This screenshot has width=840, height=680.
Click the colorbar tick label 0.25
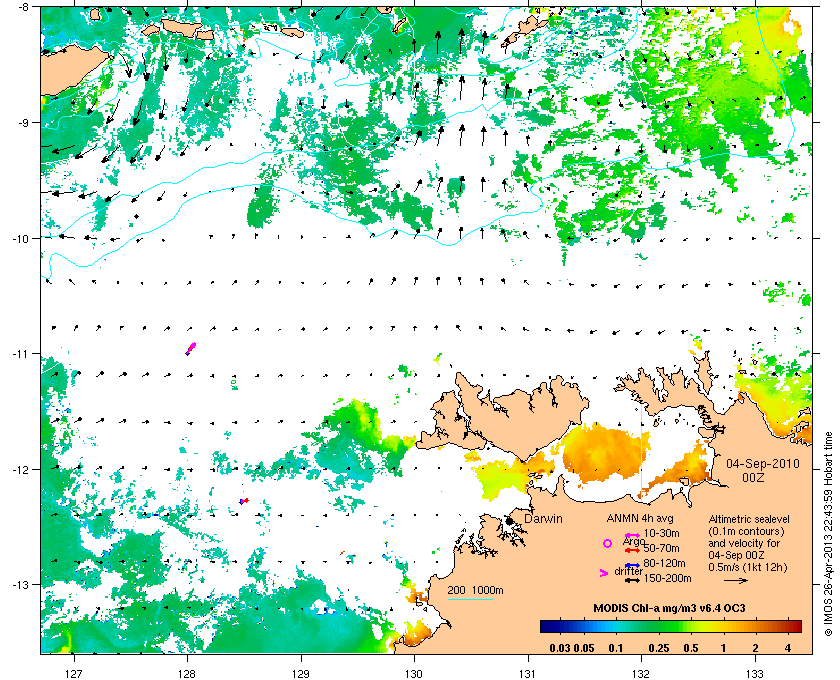tap(659, 648)
